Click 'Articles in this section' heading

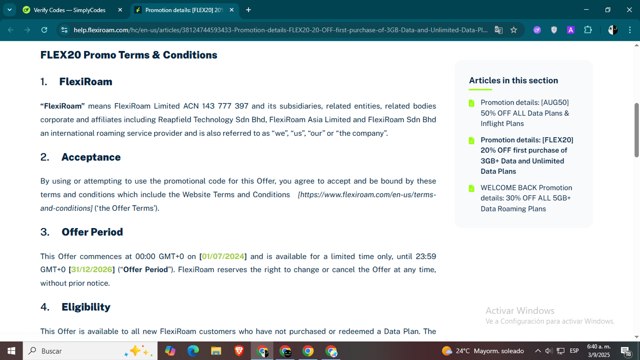tap(513, 80)
